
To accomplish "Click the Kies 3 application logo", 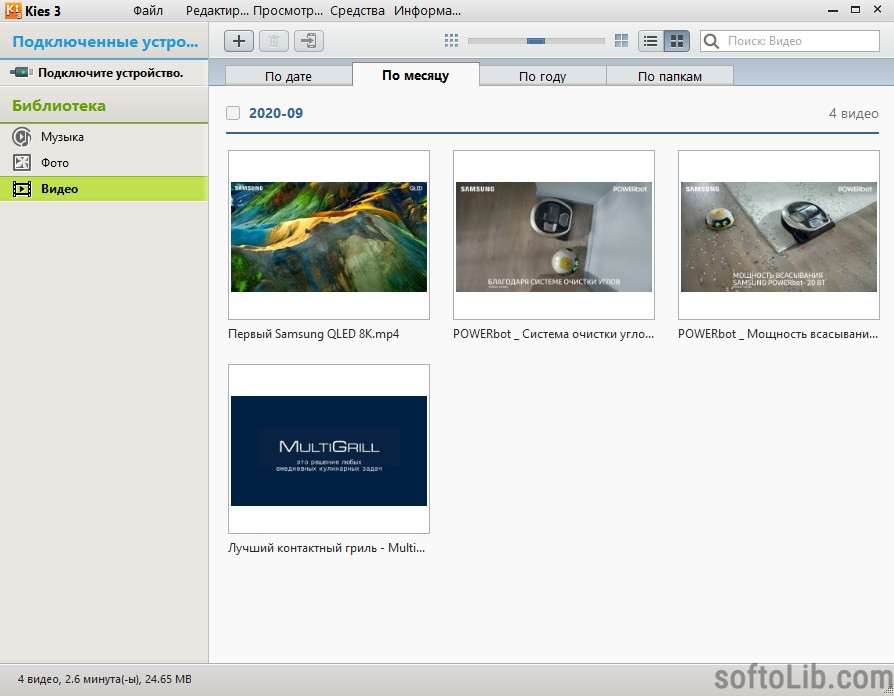I will (x=13, y=10).
